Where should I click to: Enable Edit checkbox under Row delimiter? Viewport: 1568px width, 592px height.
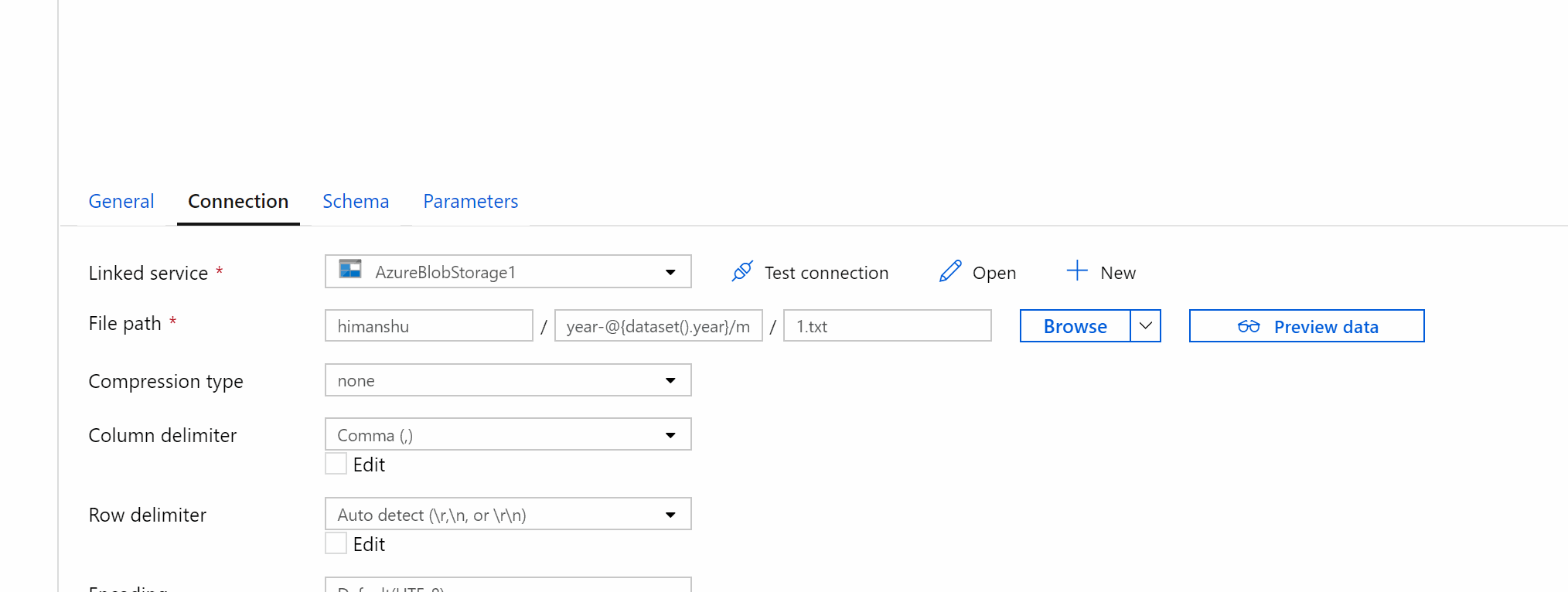(x=336, y=543)
